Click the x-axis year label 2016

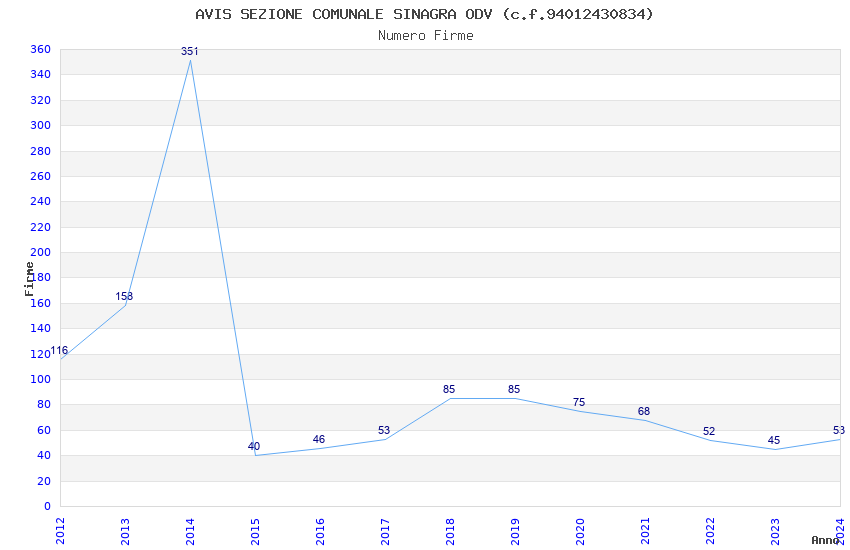point(320,531)
